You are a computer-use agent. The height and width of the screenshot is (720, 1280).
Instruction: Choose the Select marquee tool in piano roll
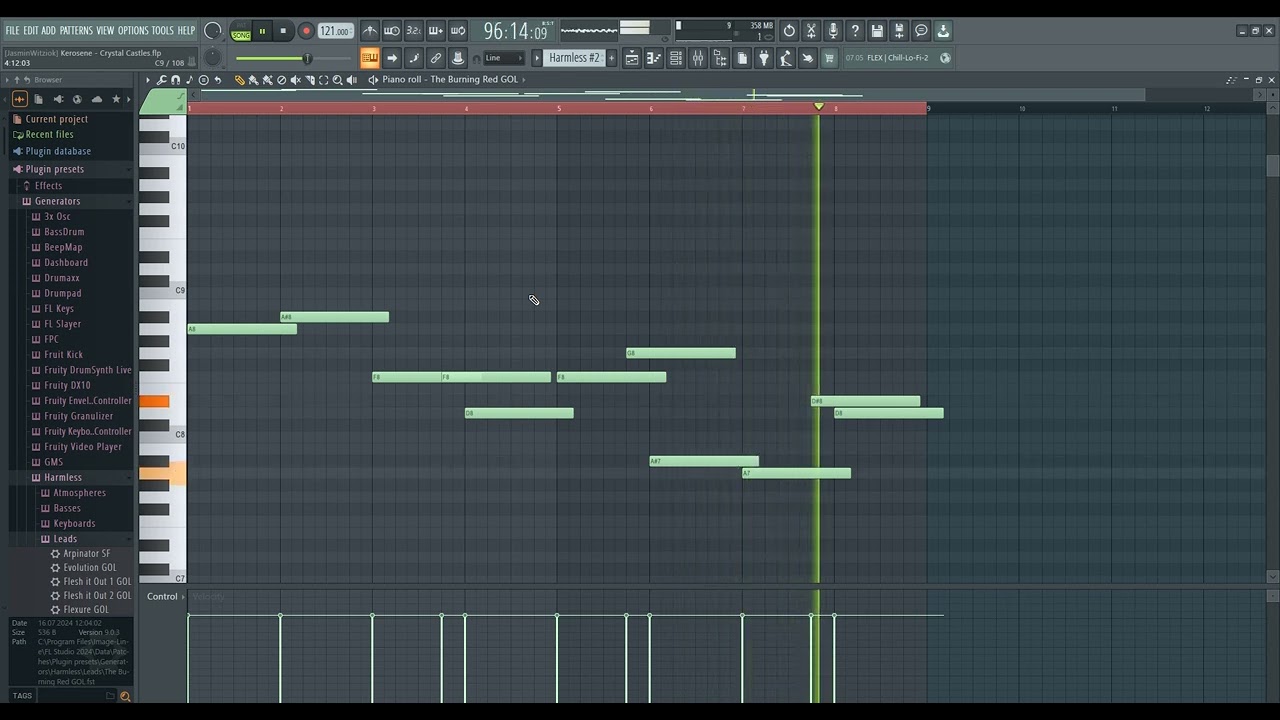(x=323, y=80)
